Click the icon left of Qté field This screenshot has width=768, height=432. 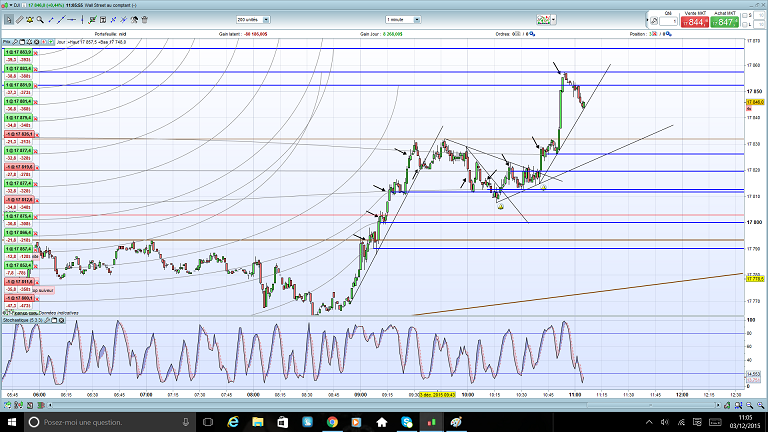[x=654, y=21]
